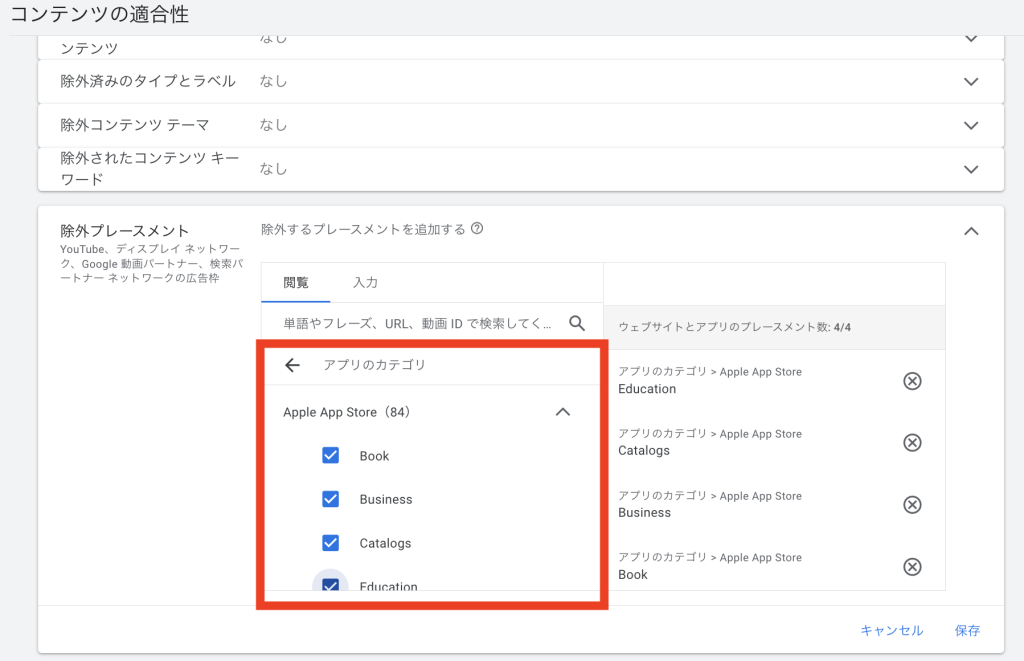Open help icon next to 除外するプレースメントを追加する
The height and width of the screenshot is (661, 1024).
tap(477, 229)
